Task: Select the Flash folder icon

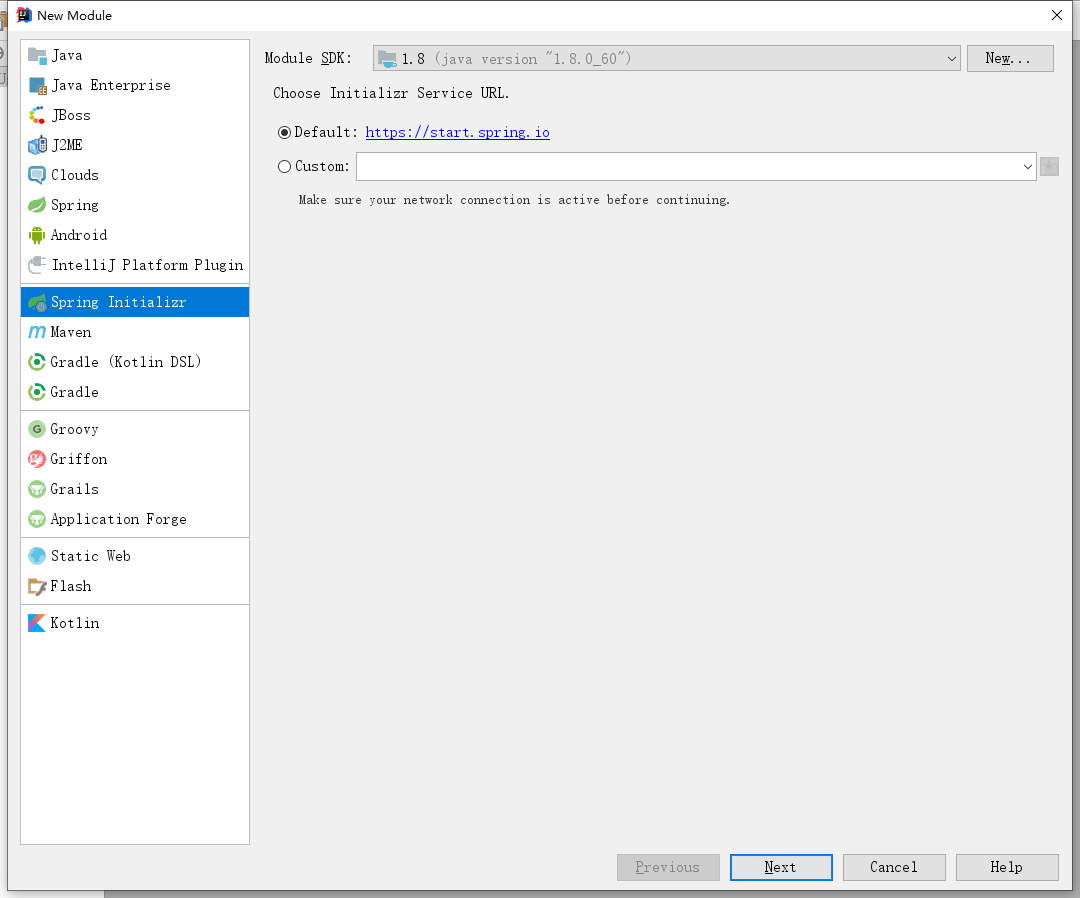Action: click(x=37, y=586)
